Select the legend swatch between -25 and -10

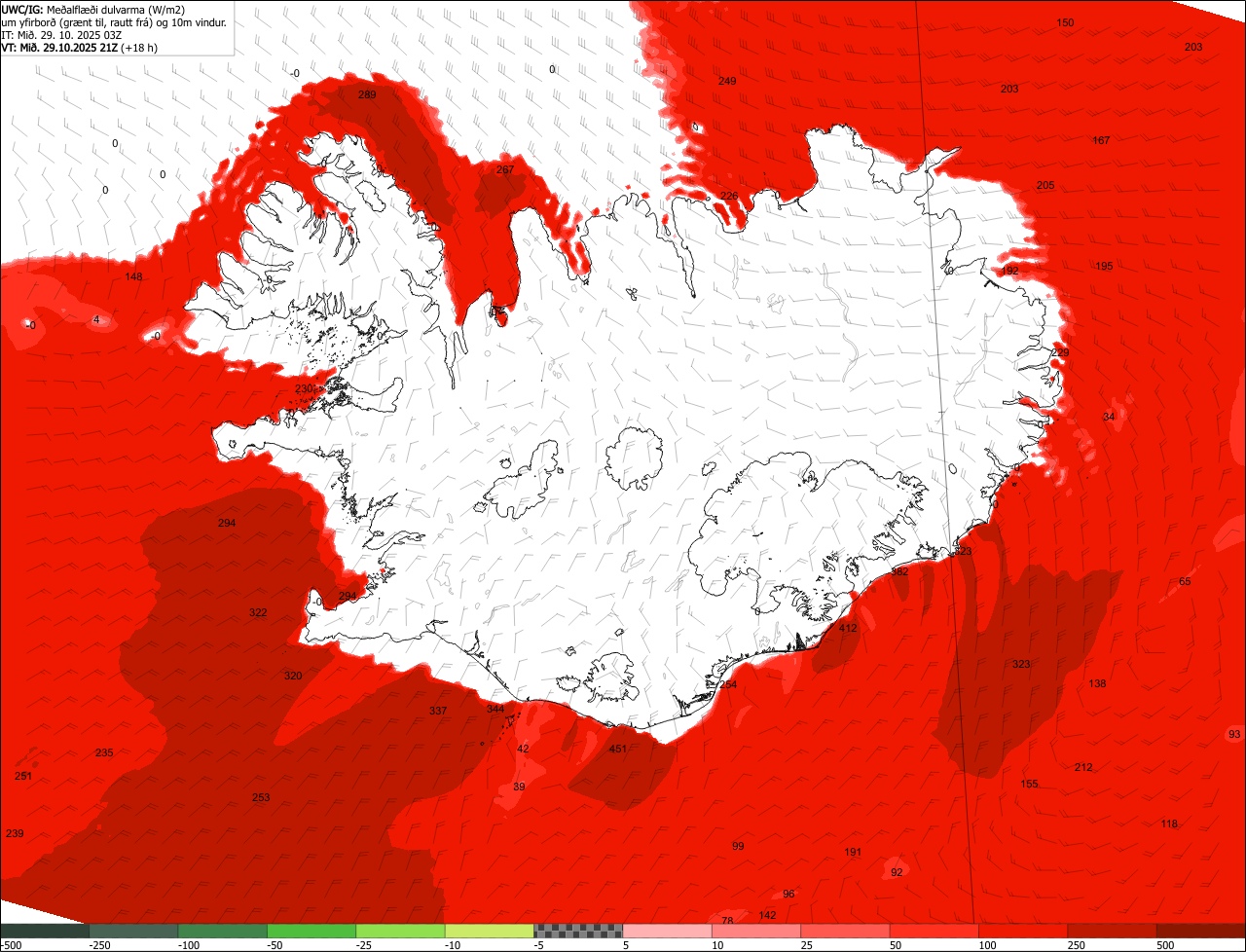pos(400,931)
